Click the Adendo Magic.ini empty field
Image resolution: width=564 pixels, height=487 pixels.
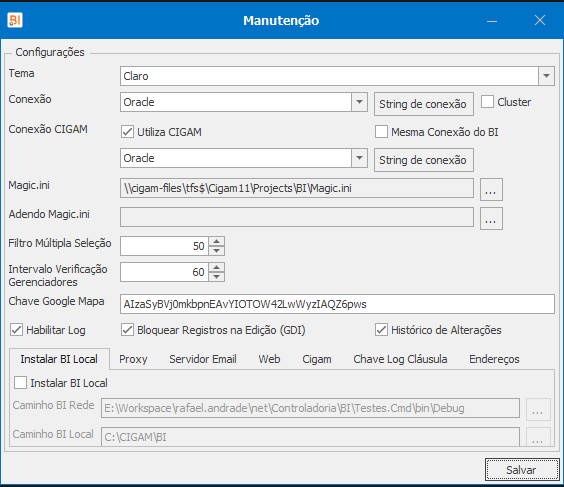(297, 217)
